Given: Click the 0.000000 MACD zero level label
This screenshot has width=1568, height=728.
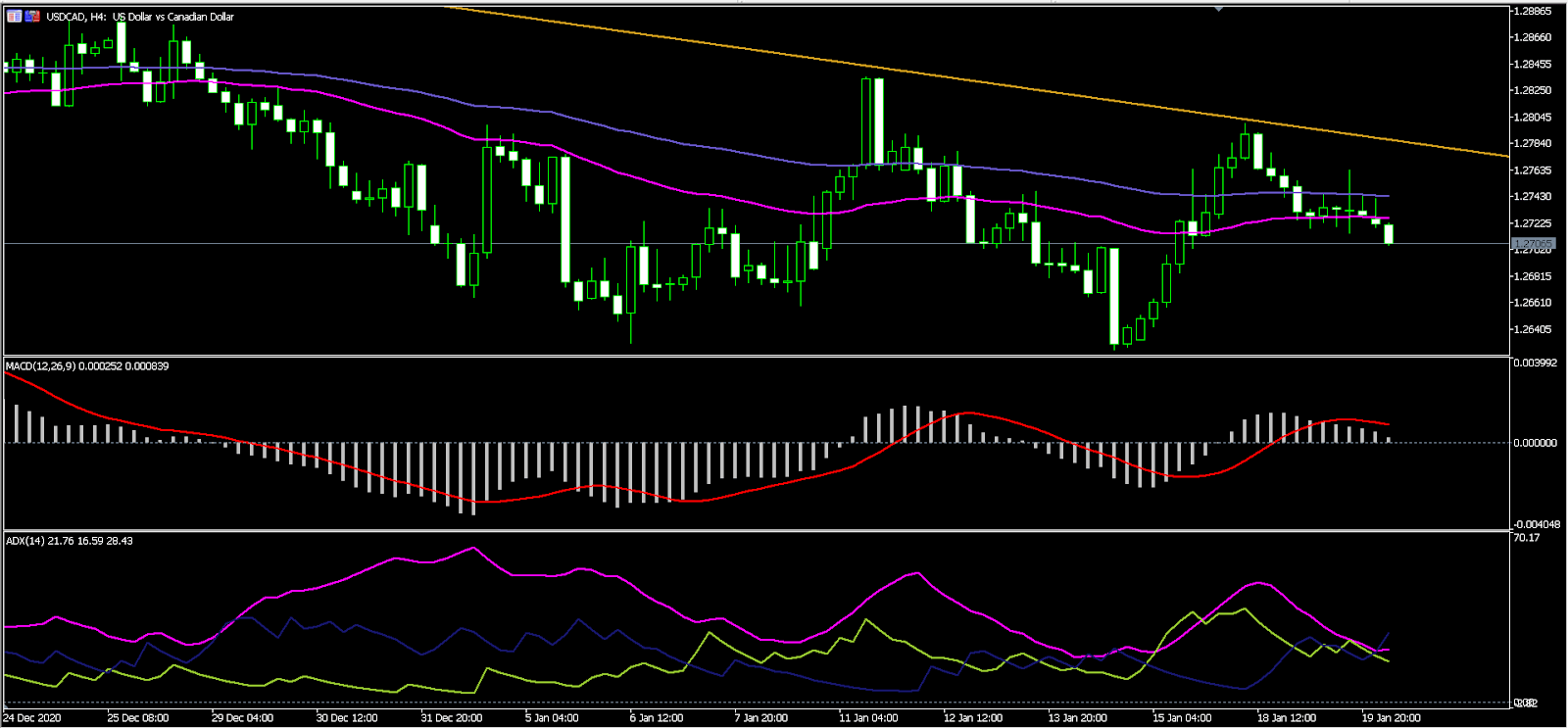Looking at the screenshot, I should pos(1535,443).
